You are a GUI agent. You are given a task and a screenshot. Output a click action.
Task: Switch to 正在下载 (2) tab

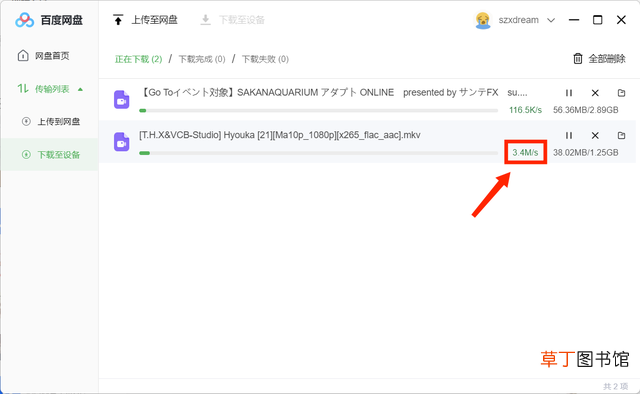click(x=138, y=59)
